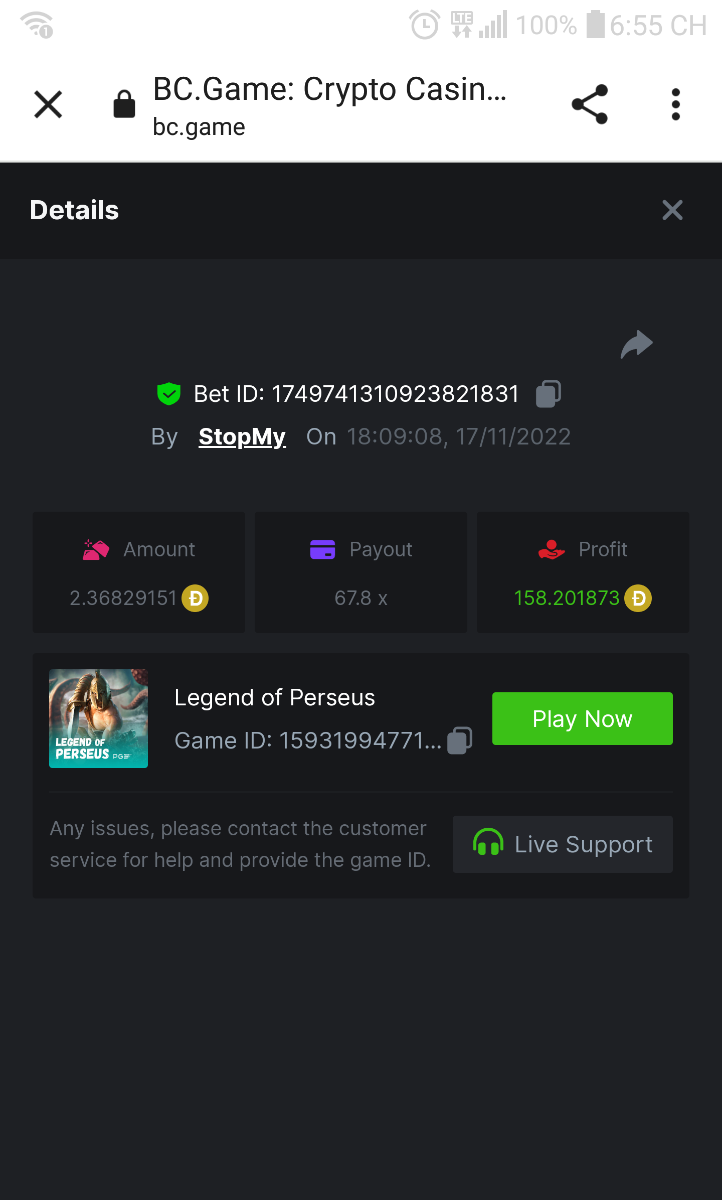Contact Live Support
Image resolution: width=722 pixels, height=1200 pixels.
[563, 844]
